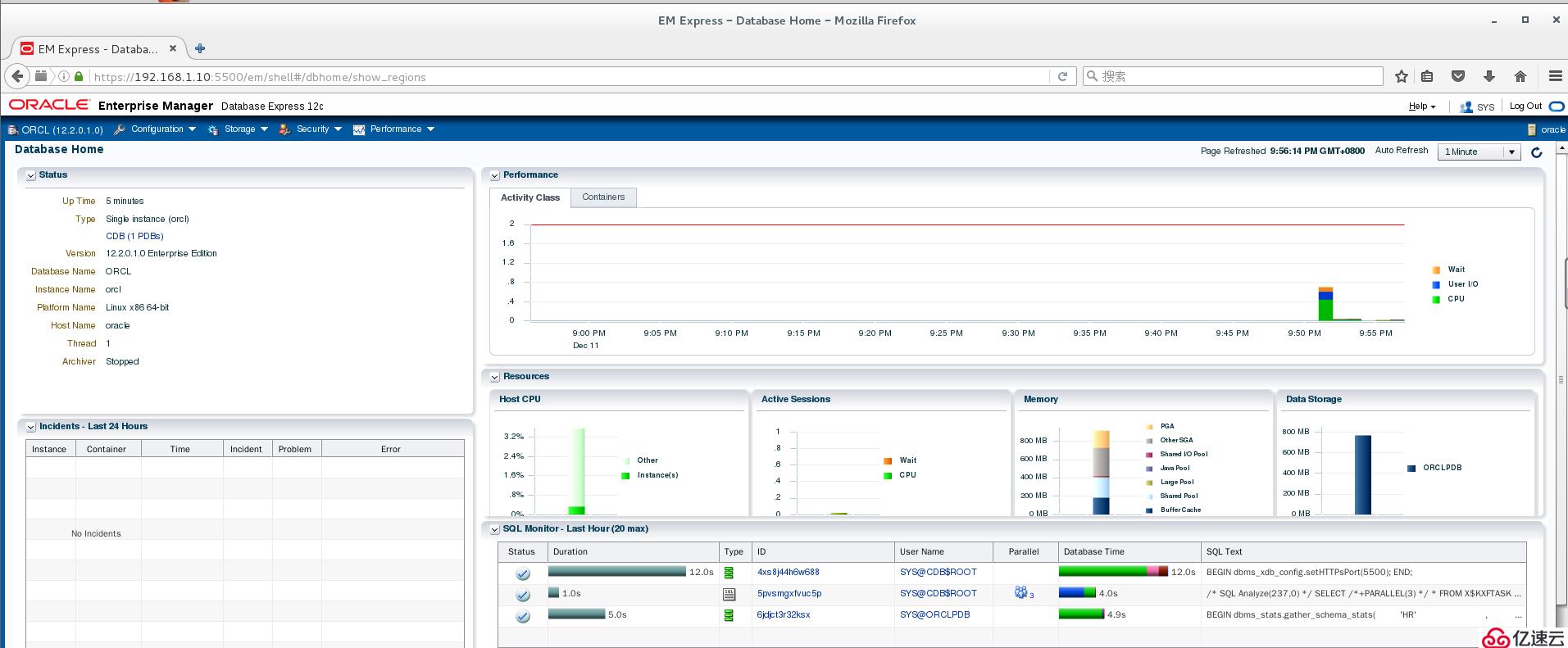Click status checkmark for SQL 5pvsmgxfvuc5p
The image size is (1568, 648).
coord(522,595)
